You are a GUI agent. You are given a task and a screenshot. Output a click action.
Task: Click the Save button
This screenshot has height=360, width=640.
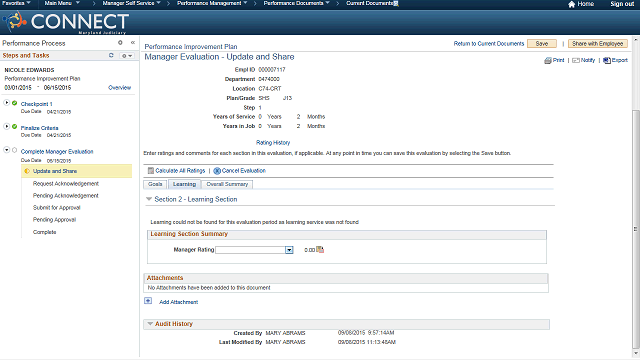(x=542, y=44)
